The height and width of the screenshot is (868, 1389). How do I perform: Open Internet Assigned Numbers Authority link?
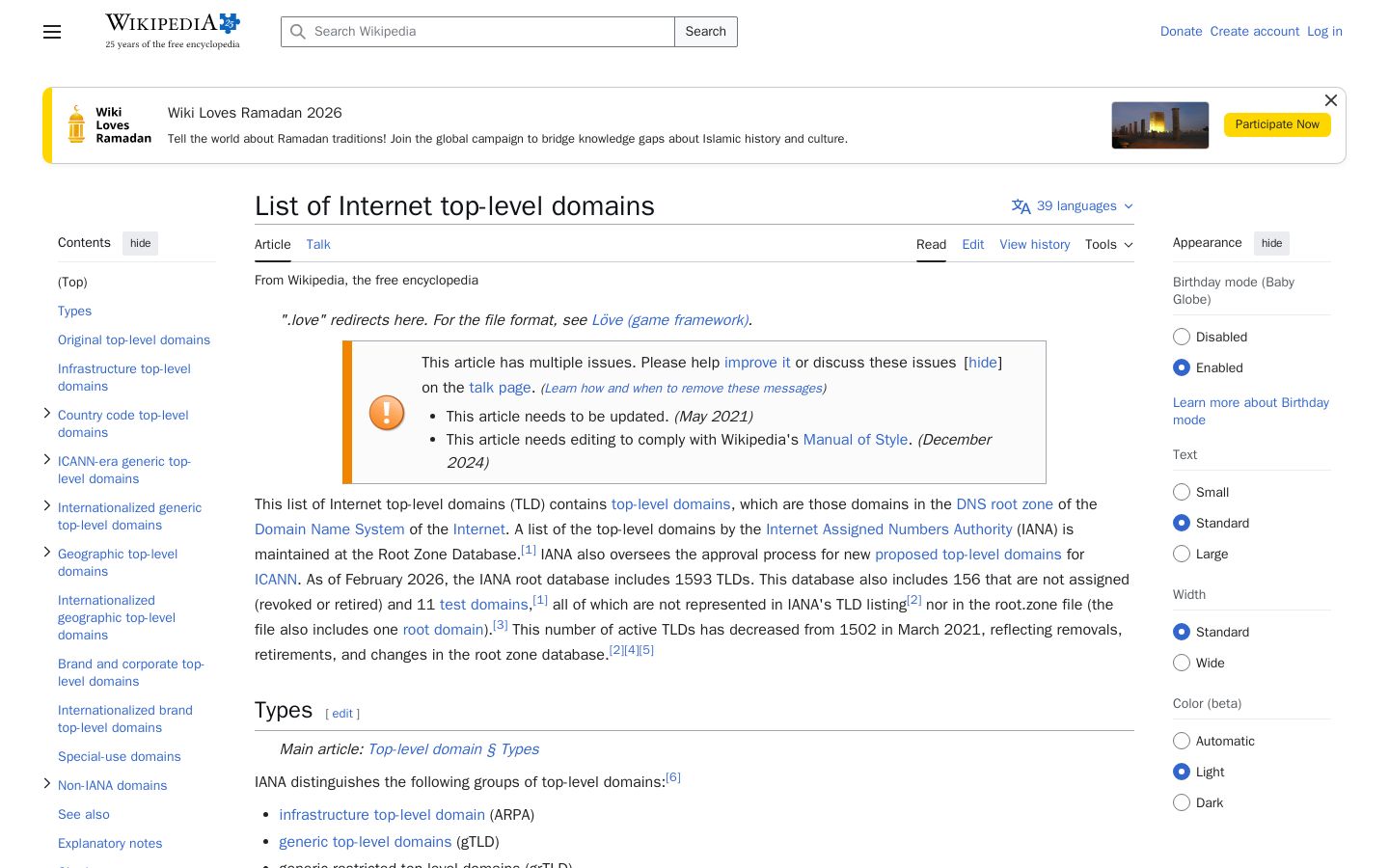click(889, 529)
